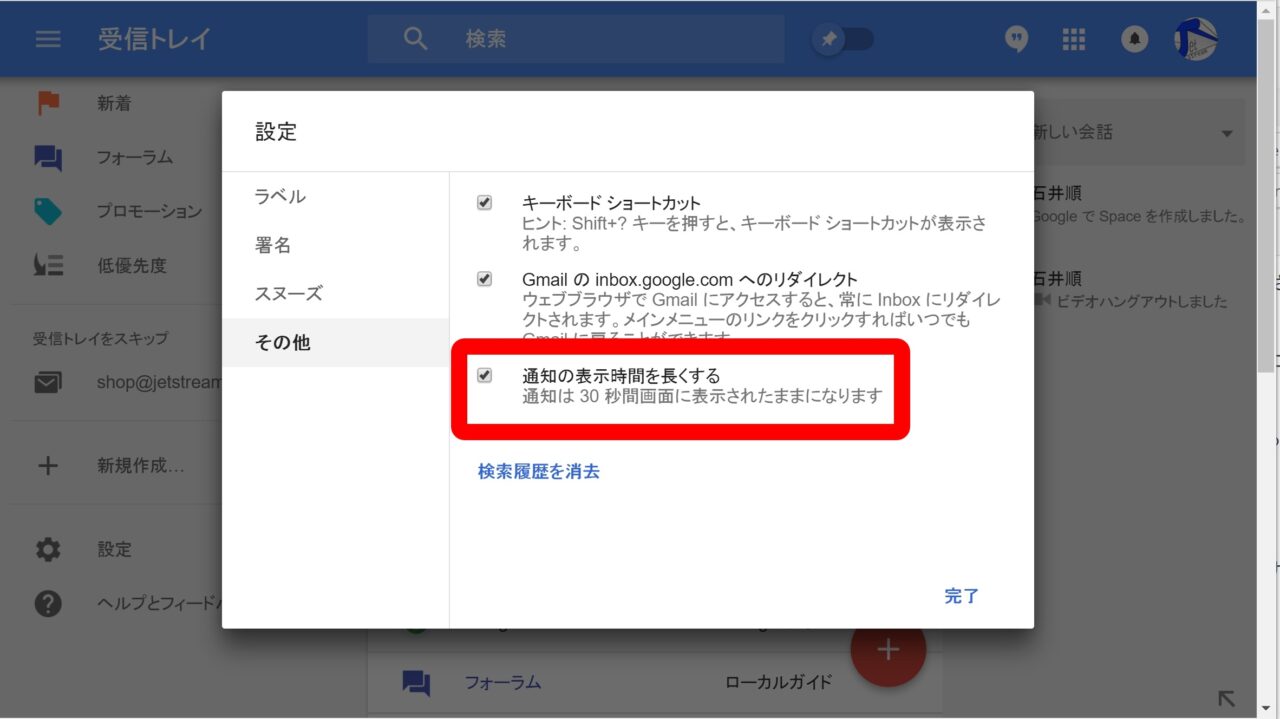Open the Google apps grid
Image resolution: width=1280 pixels, height=719 pixels.
coord(1074,39)
